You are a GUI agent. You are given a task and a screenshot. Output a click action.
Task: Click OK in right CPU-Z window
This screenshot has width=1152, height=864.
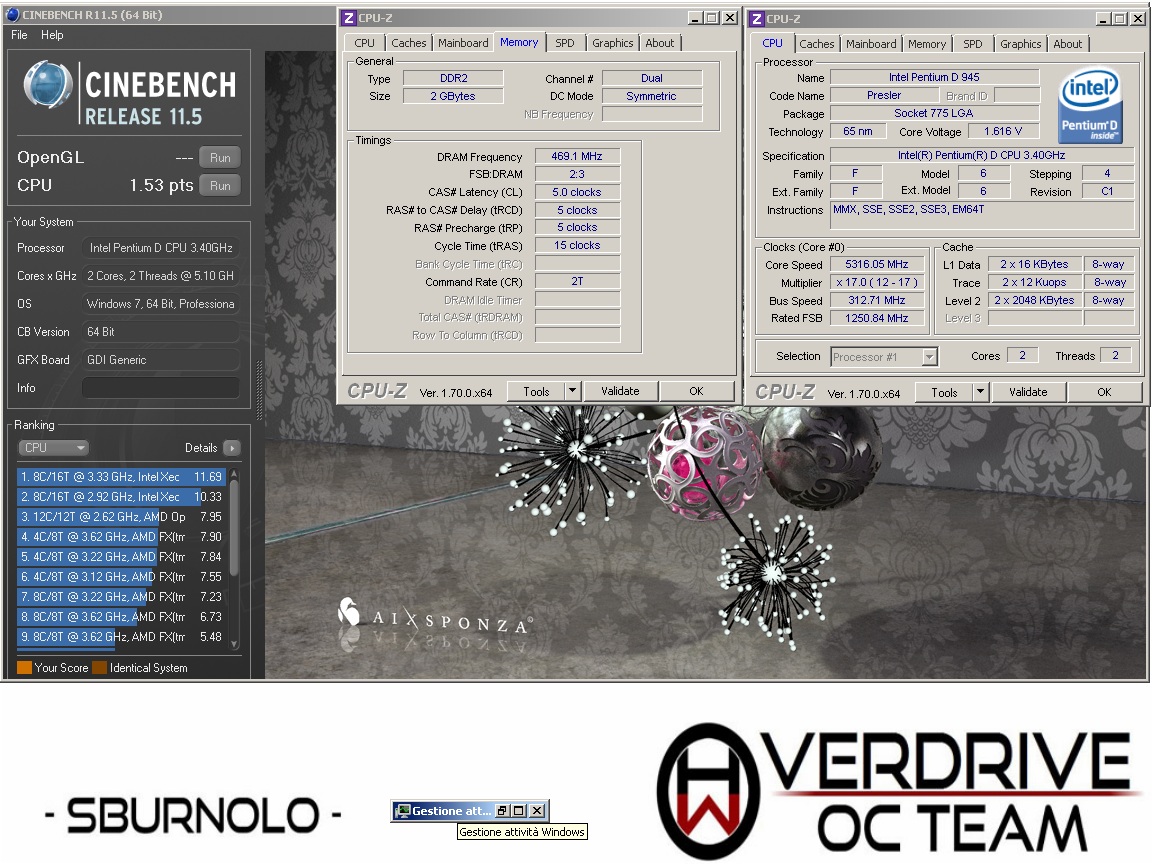click(1104, 392)
